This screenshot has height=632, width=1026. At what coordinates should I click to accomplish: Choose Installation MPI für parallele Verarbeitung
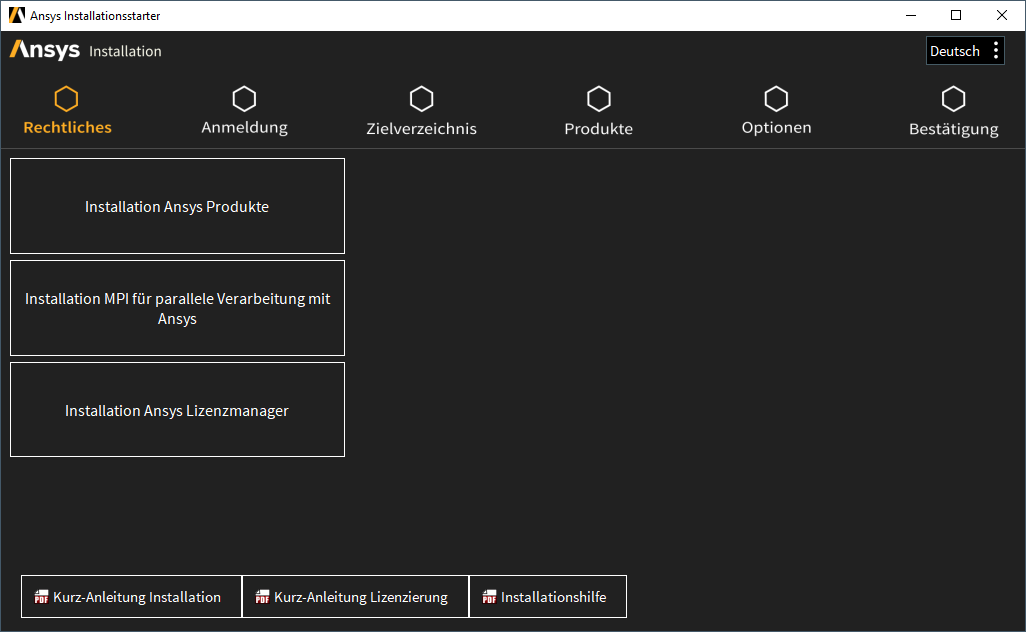click(177, 308)
